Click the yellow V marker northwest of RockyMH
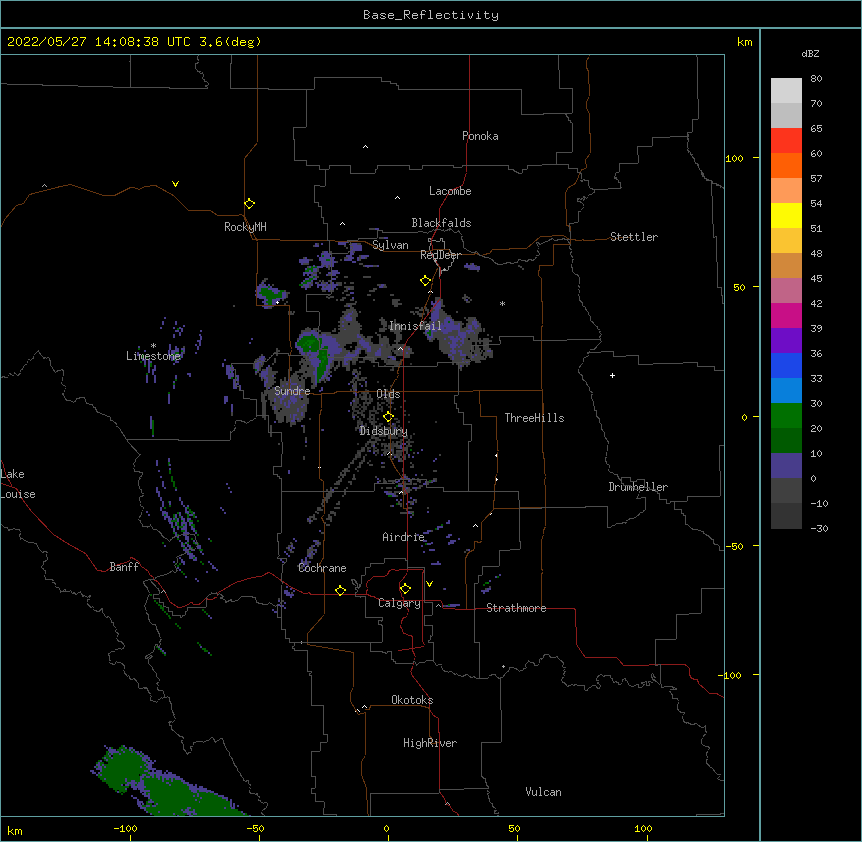The image size is (862, 842). [x=175, y=184]
